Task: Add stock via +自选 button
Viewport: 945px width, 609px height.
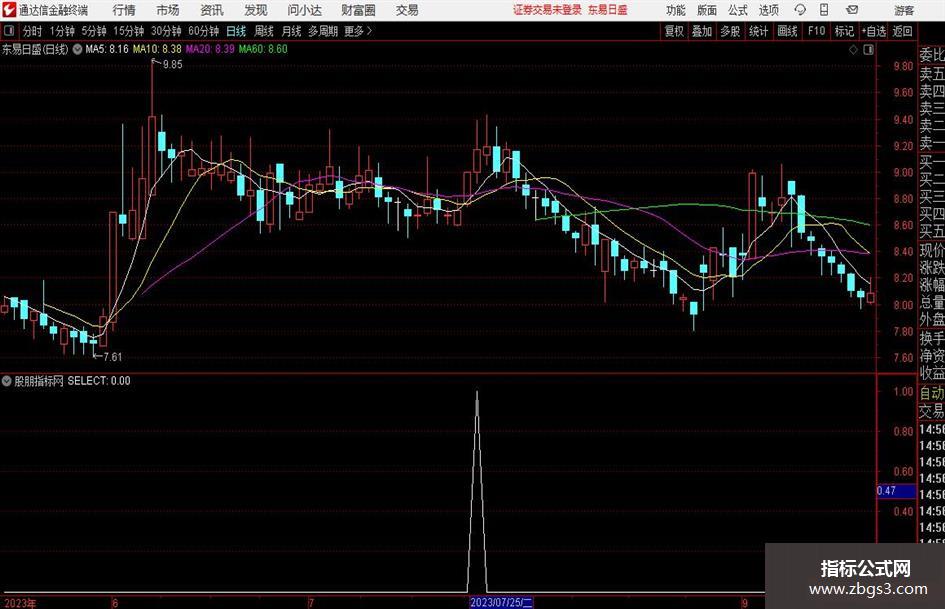Action: click(x=874, y=31)
